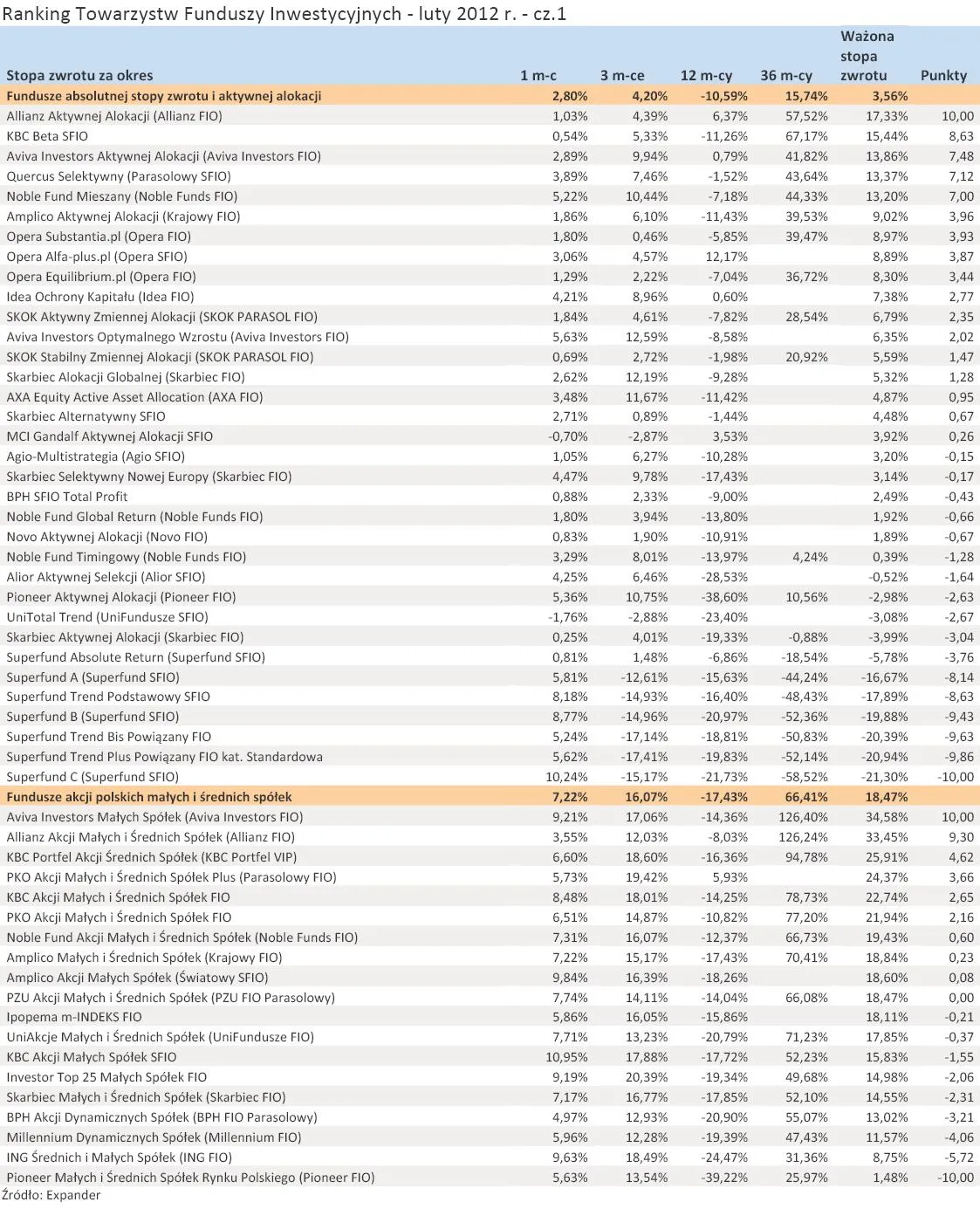
Task: Select 'Noble Fund Akcji Małych i Średnich Spółek'
Action: pos(129,938)
